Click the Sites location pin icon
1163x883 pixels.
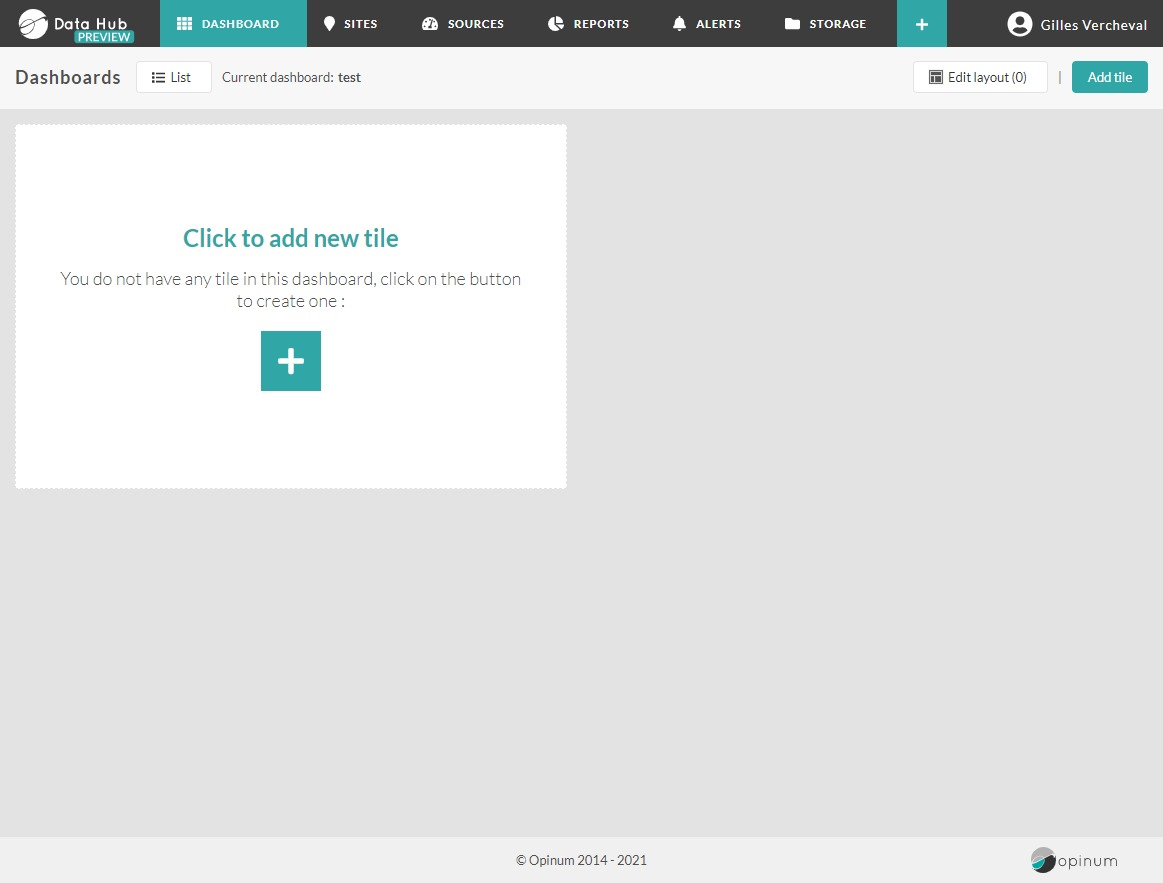pyautogui.click(x=329, y=23)
